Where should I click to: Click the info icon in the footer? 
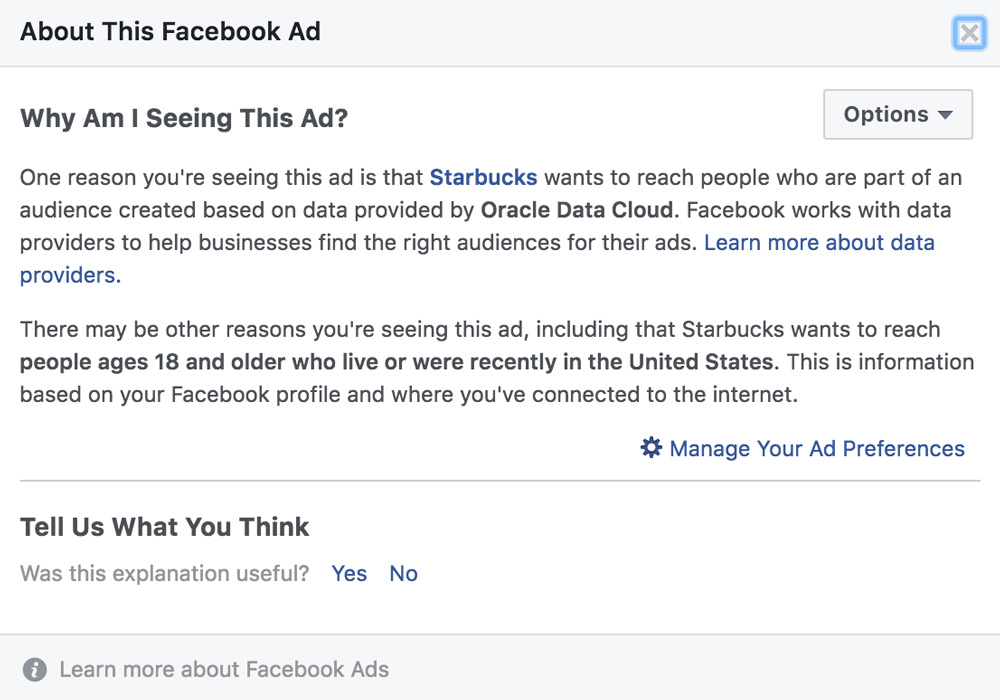click(x=35, y=669)
